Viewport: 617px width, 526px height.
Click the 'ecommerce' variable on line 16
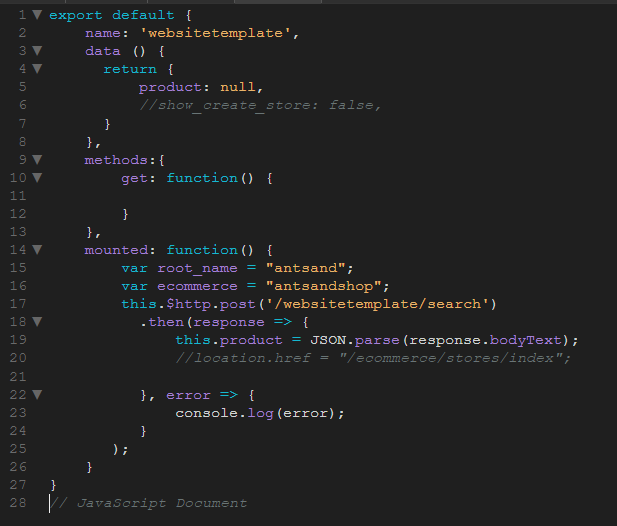197,286
